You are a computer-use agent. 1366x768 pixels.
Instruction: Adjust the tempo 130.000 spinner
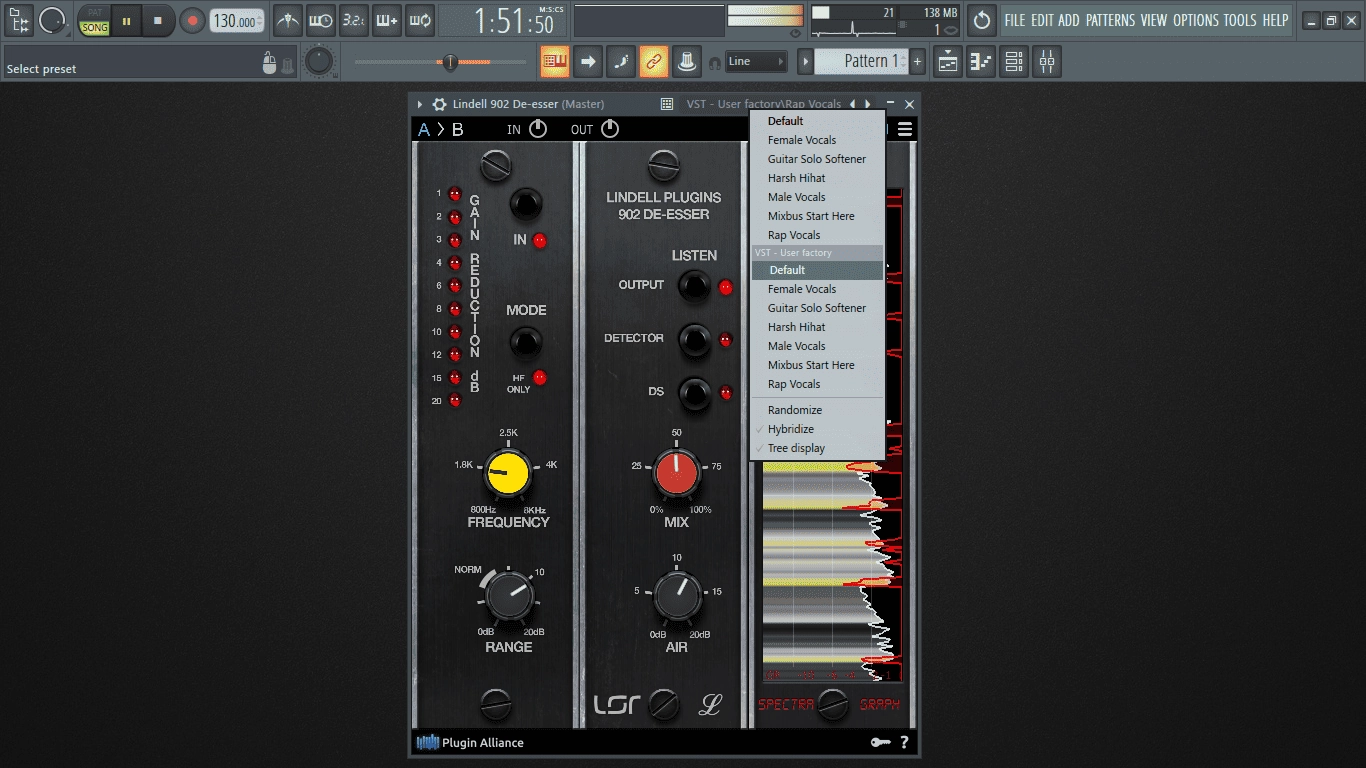pyautogui.click(x=238, y=21)
